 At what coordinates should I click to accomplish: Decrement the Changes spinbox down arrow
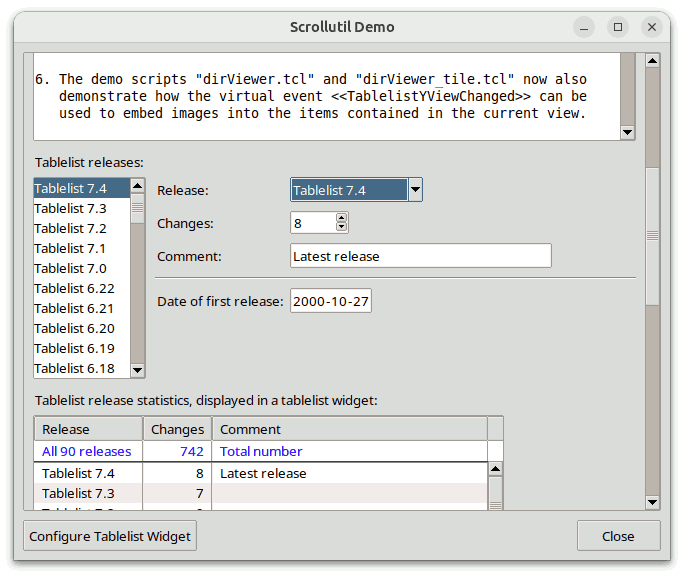pos(342,227)
